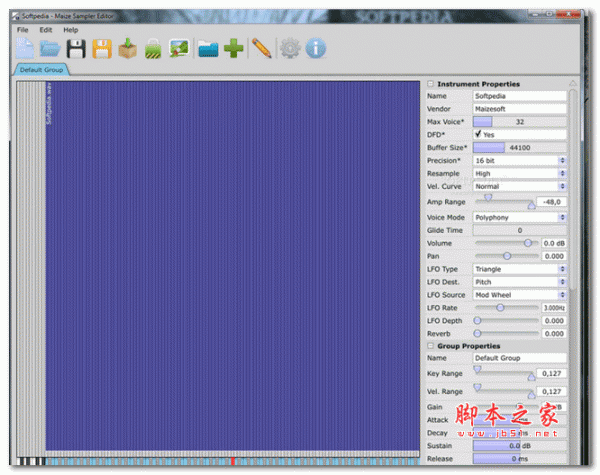Click the Pan slider handle

pos(507,256)
